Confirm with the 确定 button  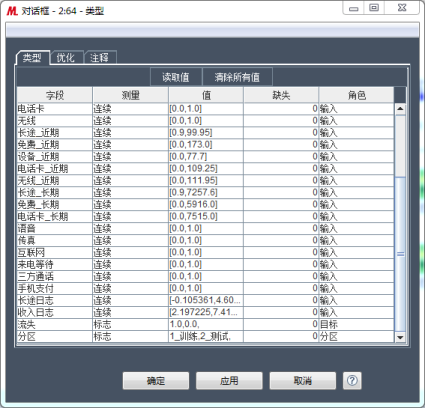point(156,381)
